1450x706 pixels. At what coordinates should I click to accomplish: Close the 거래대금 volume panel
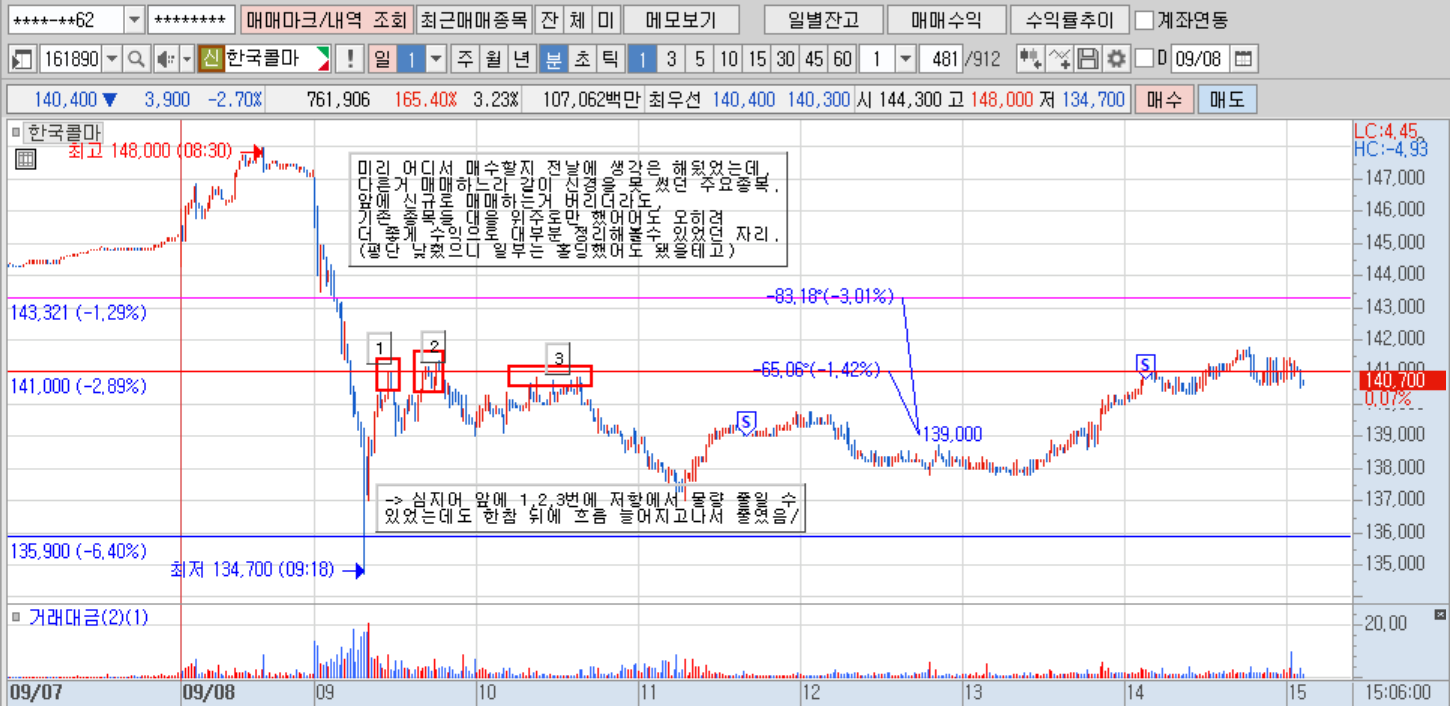coord(1441,614)
